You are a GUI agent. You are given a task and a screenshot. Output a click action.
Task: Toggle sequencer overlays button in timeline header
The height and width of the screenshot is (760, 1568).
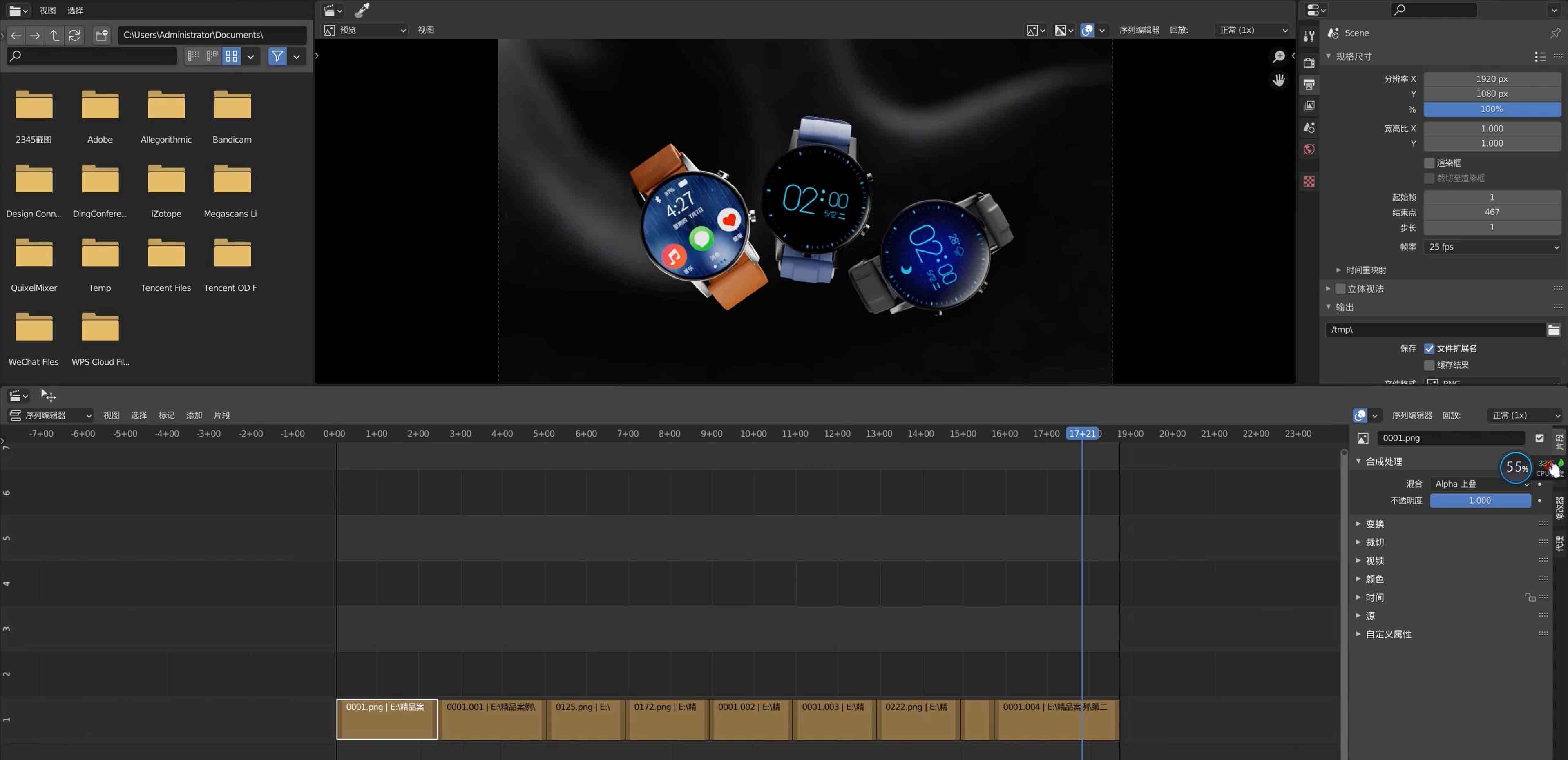pyautogui.click(x=1360, y=415)
